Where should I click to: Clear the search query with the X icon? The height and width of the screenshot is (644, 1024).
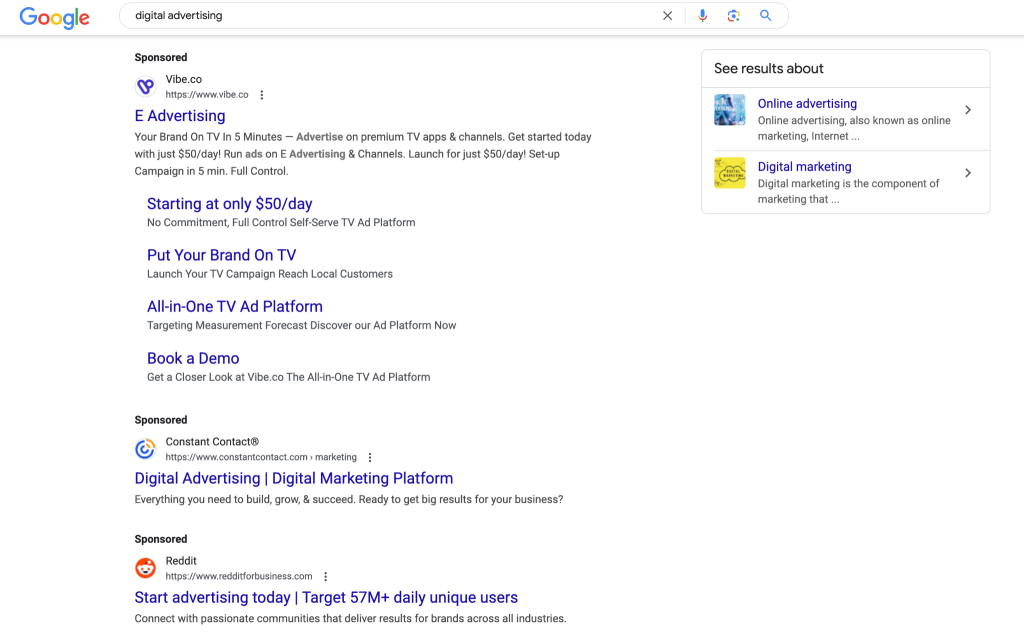[667, 16]
